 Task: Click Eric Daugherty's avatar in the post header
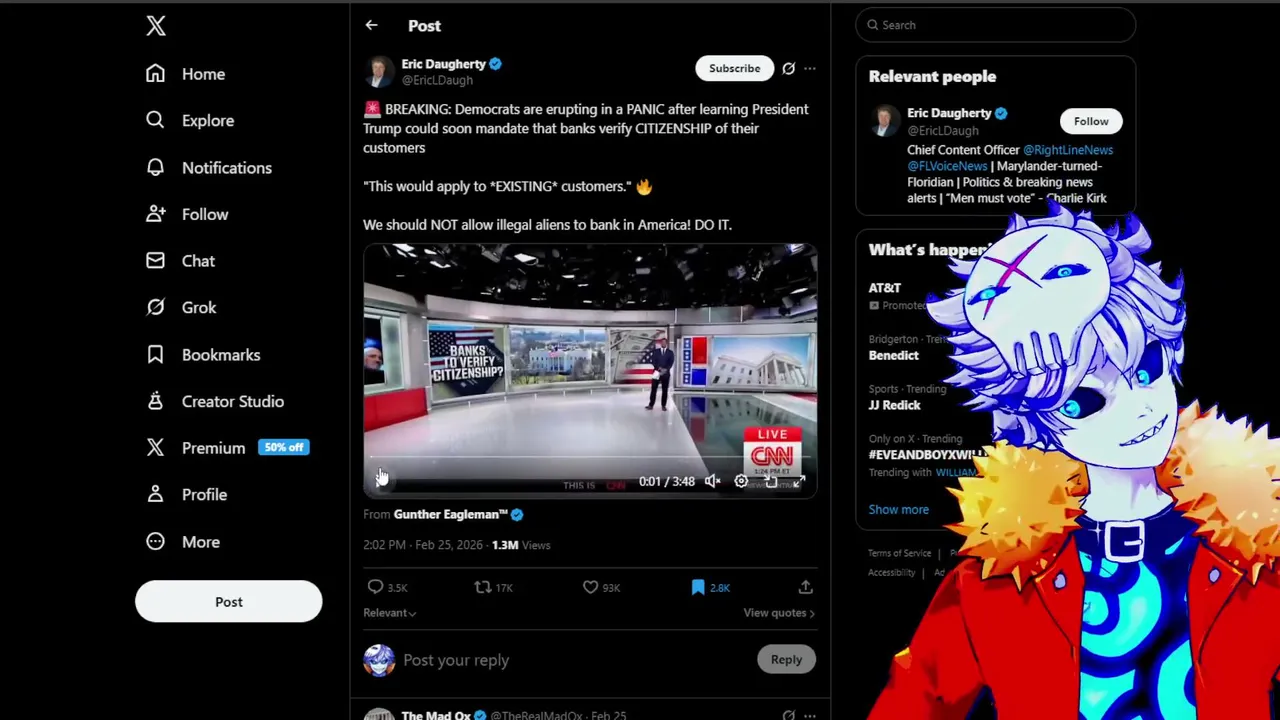click(x=379, y=71)
